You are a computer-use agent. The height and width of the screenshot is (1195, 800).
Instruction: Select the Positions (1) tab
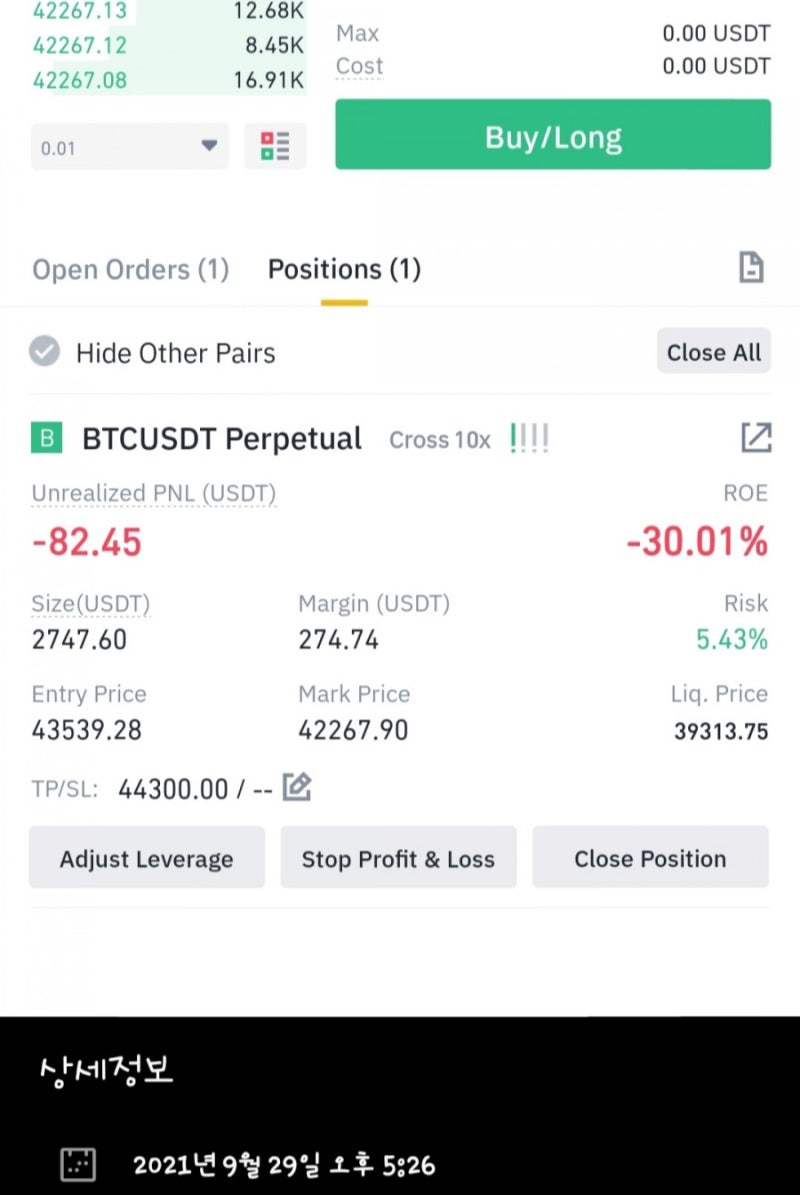[344, 270]
